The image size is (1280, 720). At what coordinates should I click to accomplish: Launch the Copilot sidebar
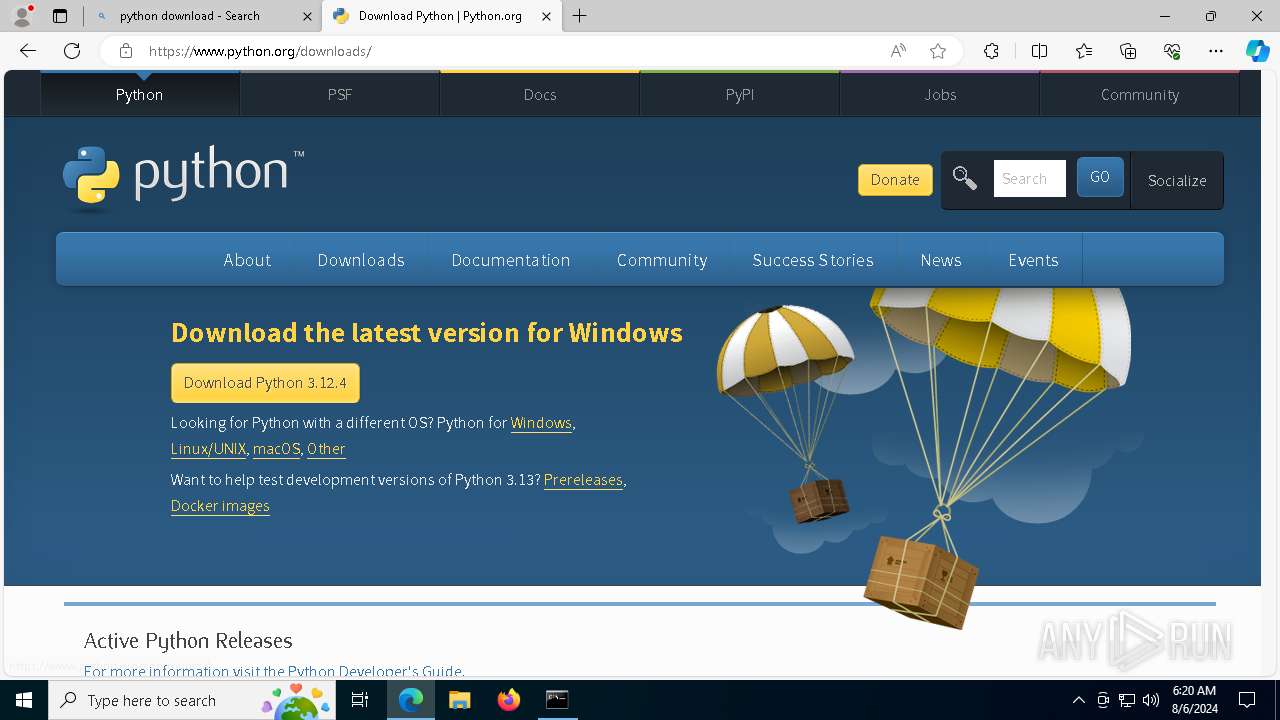pos(1257,51)
